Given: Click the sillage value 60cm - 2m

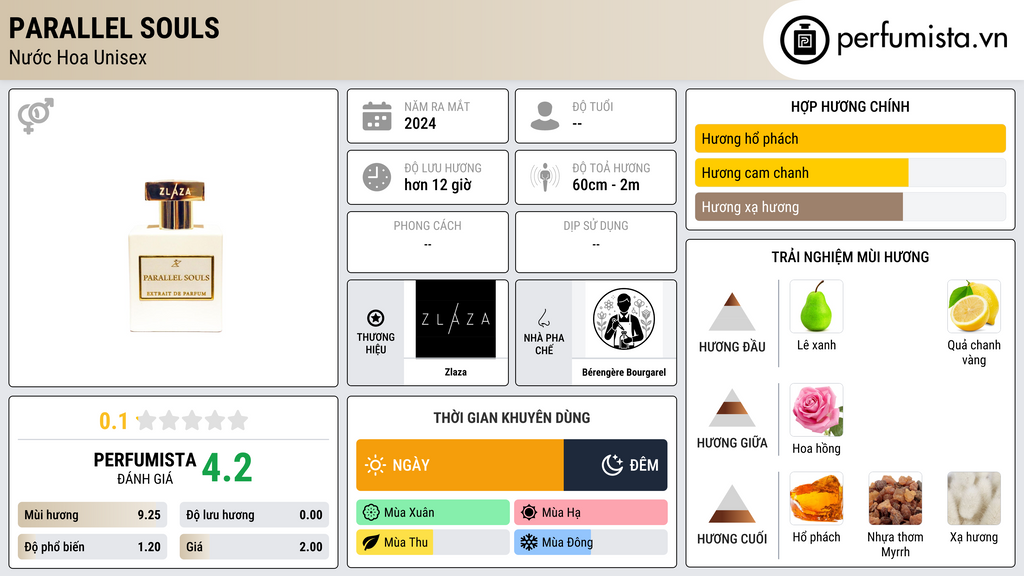Looking at the screenshot, I should point(606,185).
